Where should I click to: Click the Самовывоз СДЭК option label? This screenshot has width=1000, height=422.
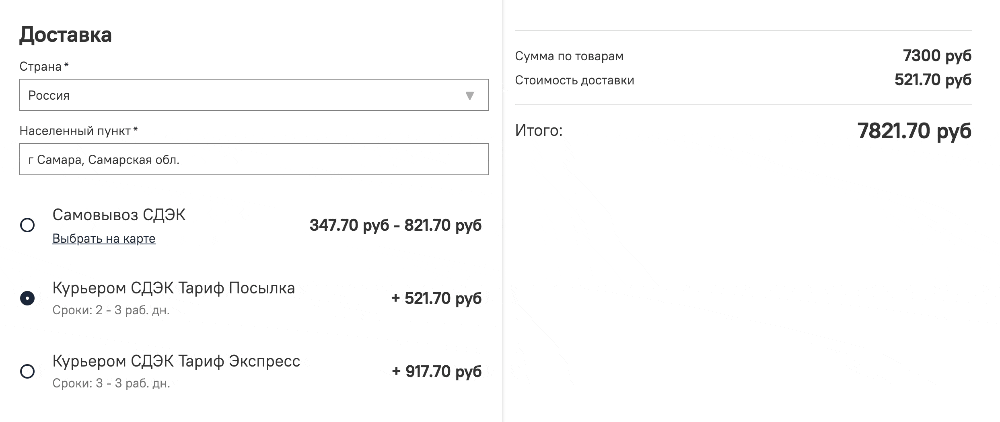click(x=119, y=215)
